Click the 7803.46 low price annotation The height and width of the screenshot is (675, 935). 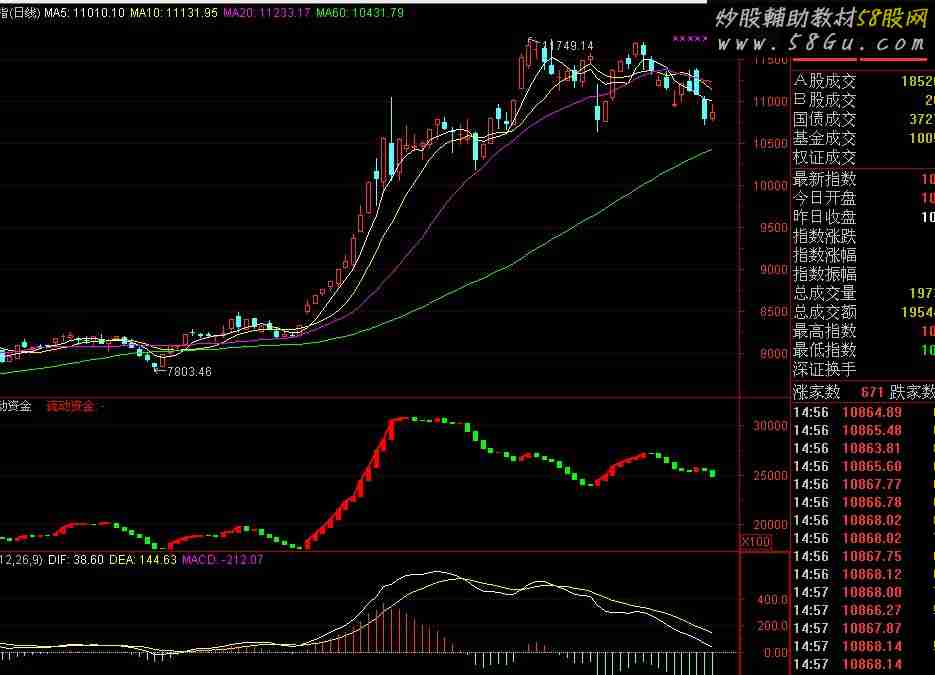pos(189,371)
